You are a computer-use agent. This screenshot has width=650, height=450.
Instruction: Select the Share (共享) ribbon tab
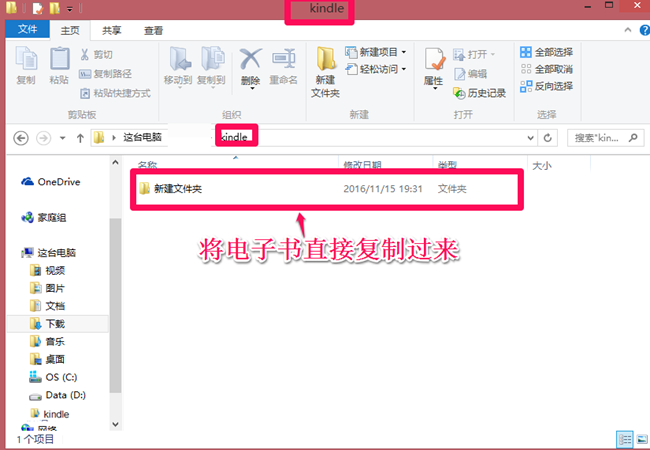pos(112,30)
